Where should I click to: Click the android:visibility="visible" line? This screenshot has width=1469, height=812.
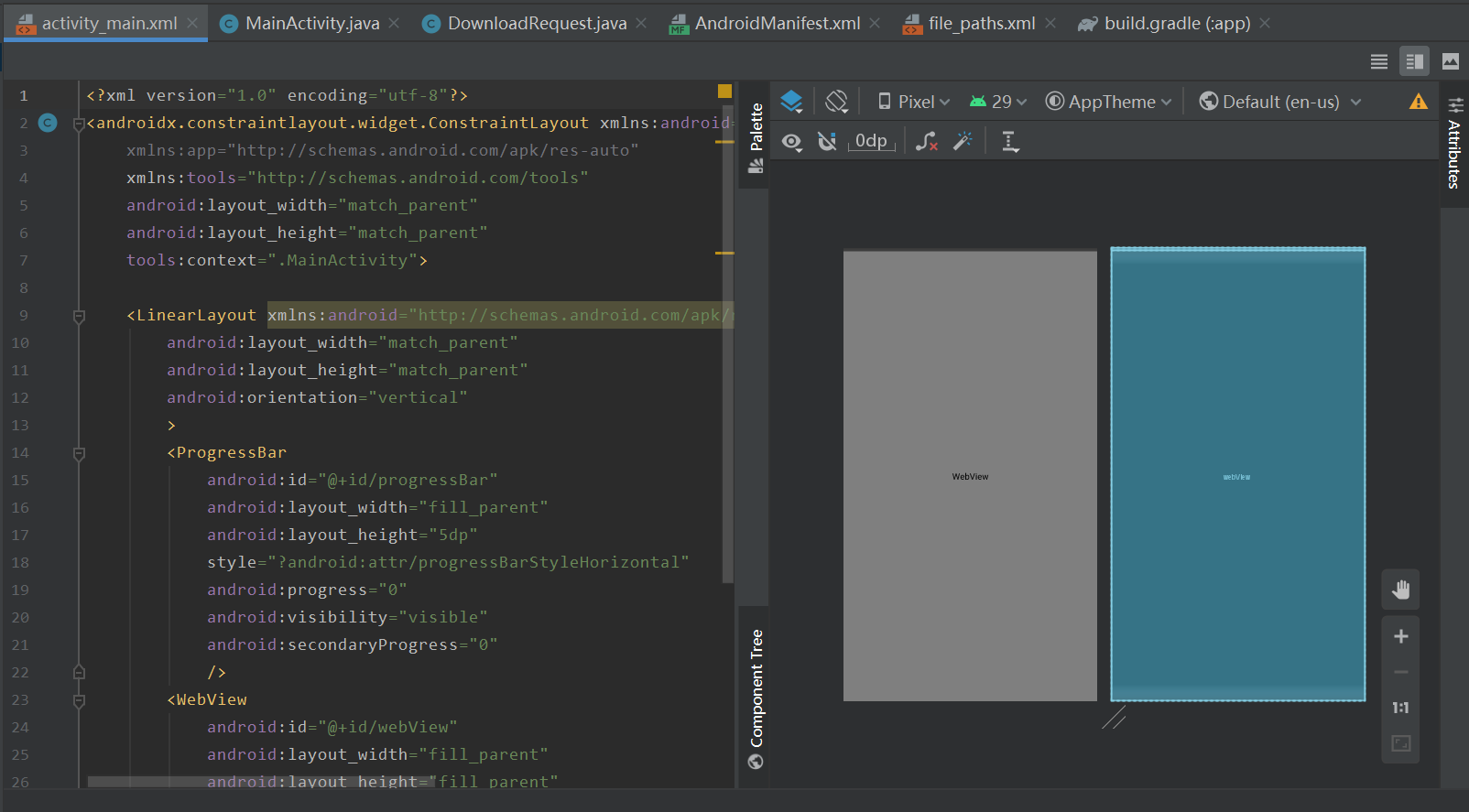click(347, 617)
